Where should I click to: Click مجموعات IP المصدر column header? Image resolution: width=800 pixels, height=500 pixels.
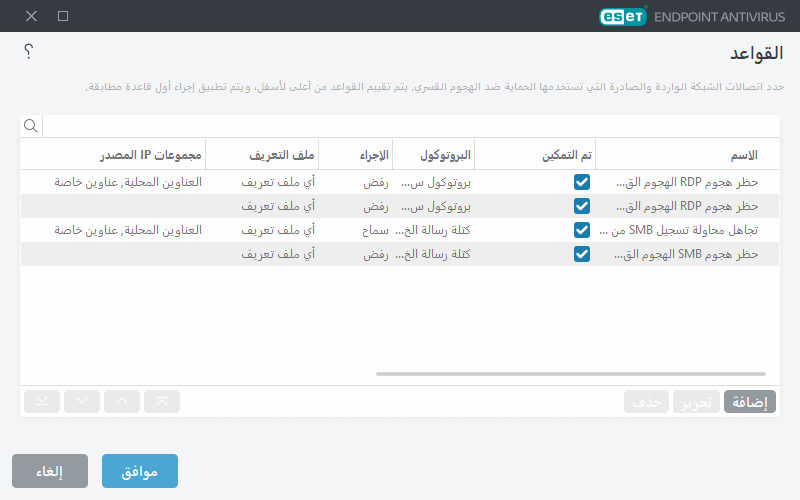click(x=150, y=155)
